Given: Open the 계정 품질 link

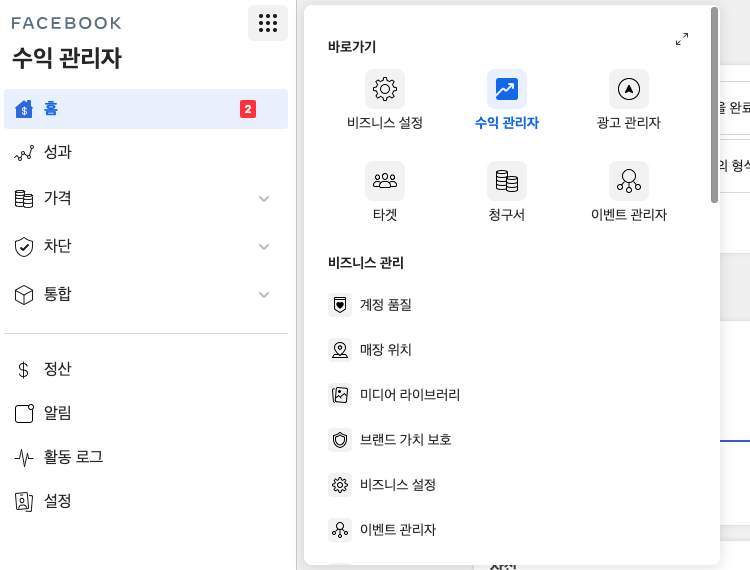Looking at the screenshot, I should [386, 305].
